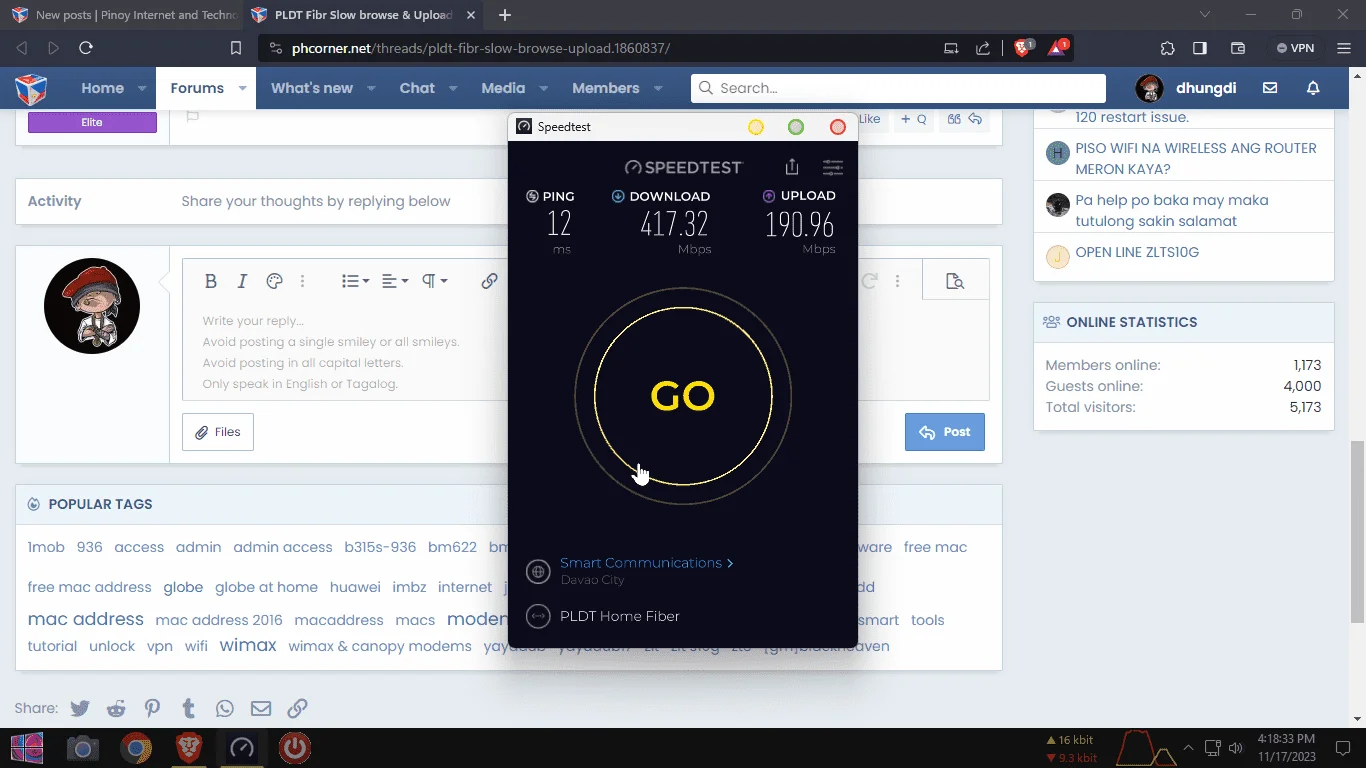Open Media in navigation bar
The height and width of the screenshot is (768, 1366).
tap(503, 88)
